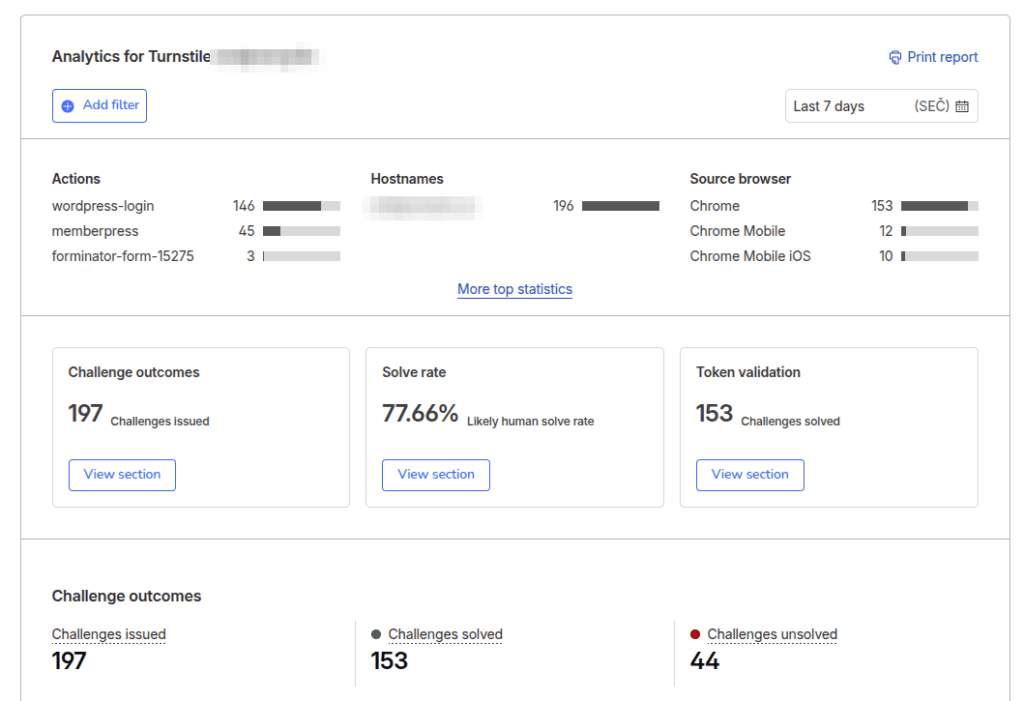Image resolution: width=1024 pixels, height=701 pixels.
Task: Click the Challenges issued underlined label
Action: [108, 634]
